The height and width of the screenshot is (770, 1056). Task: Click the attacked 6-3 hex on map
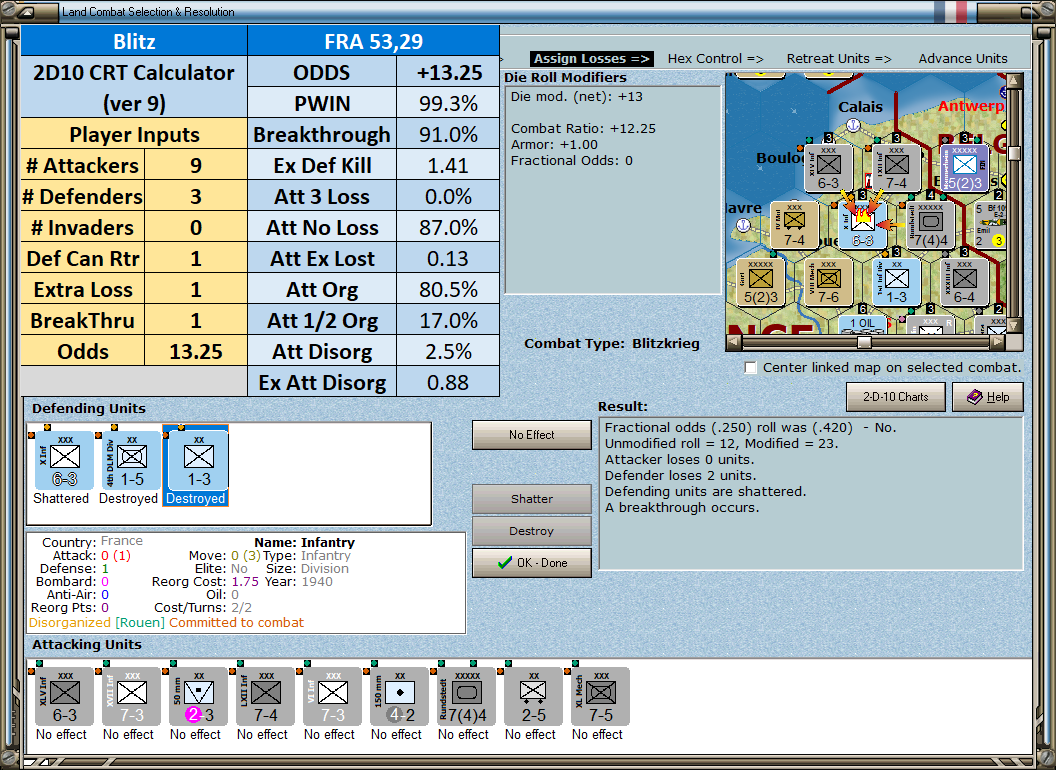863,224
